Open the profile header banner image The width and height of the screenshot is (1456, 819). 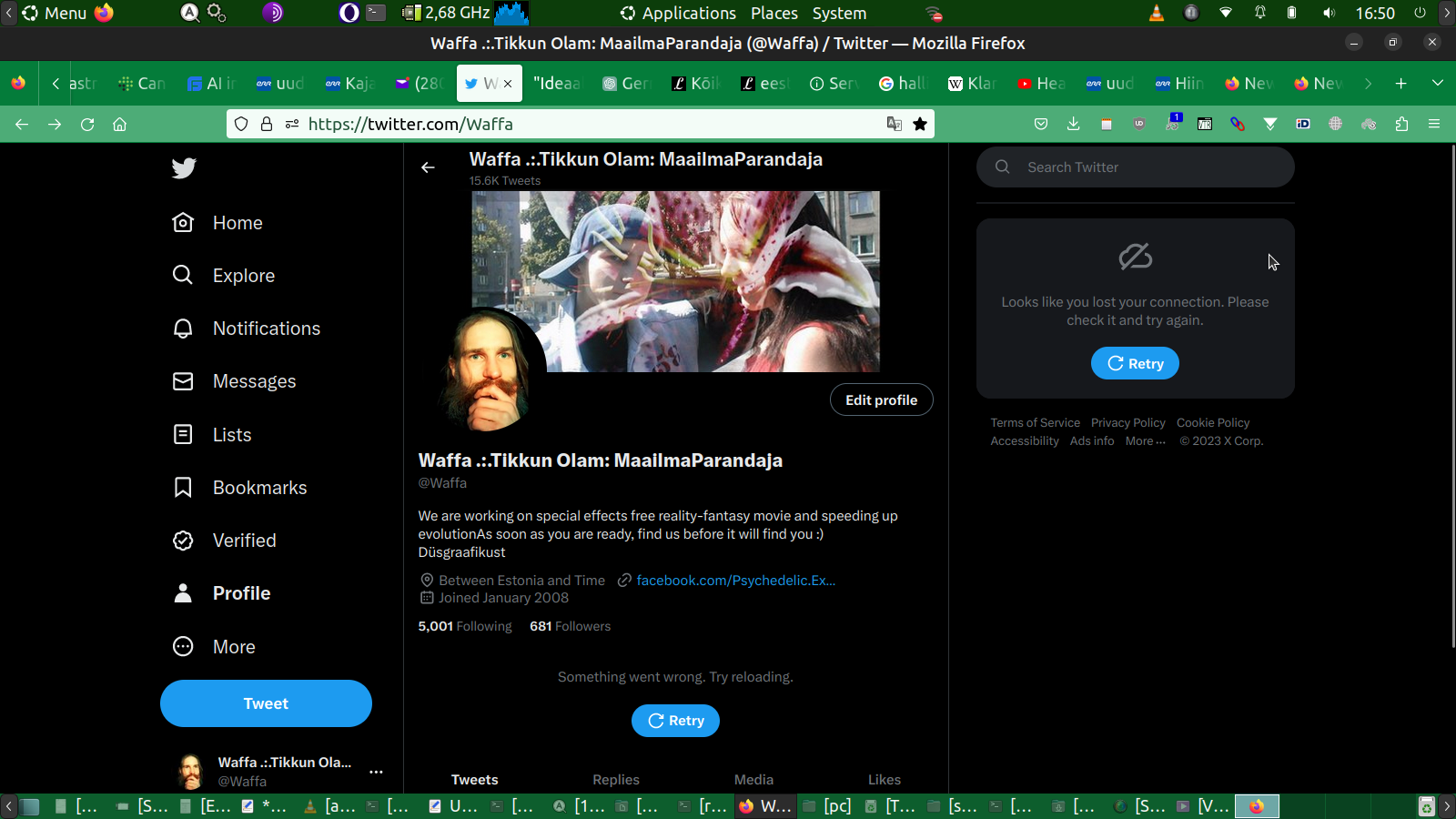point(675,281)
